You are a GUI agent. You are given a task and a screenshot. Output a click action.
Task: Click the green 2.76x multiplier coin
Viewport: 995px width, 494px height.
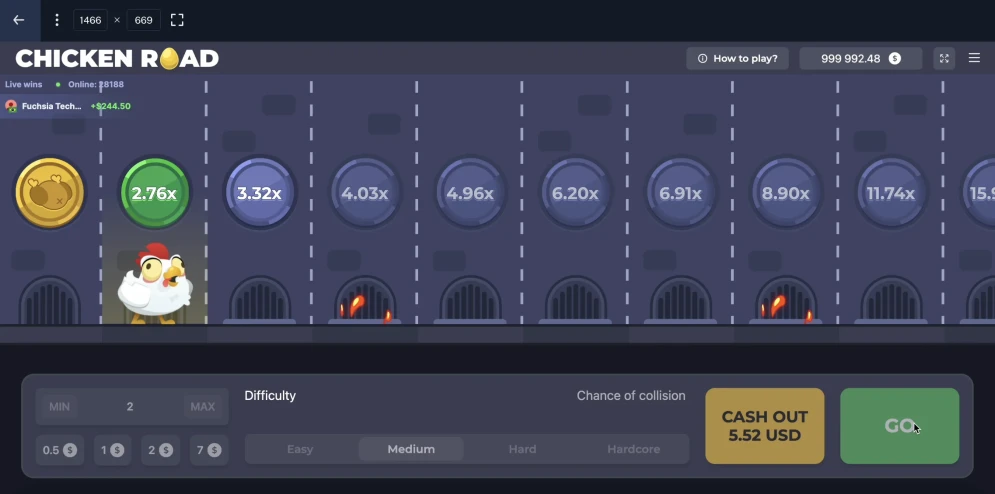[x=154, y=193]
